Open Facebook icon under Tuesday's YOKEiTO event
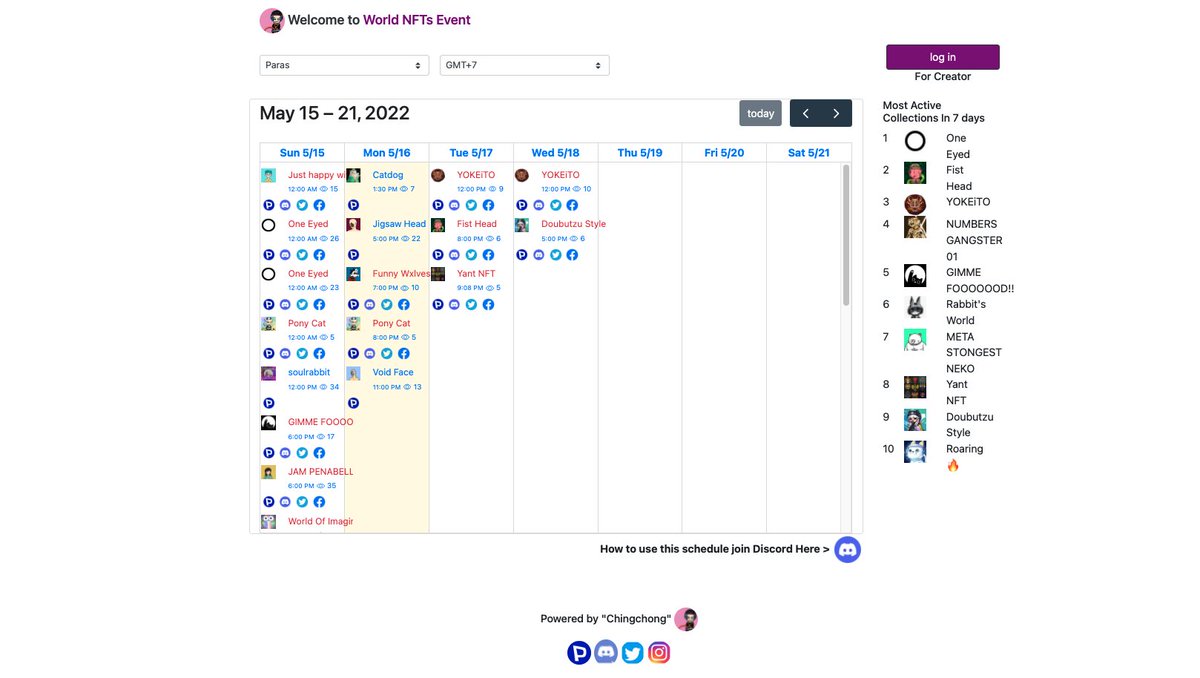Screen dimensions: 1200x678 [x=487, y=205]
